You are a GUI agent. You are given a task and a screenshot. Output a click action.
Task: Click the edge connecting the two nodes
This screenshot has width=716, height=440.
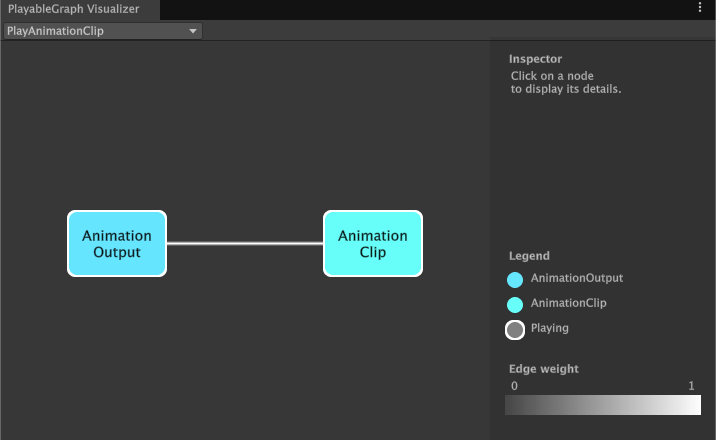[x=245, y=243]
